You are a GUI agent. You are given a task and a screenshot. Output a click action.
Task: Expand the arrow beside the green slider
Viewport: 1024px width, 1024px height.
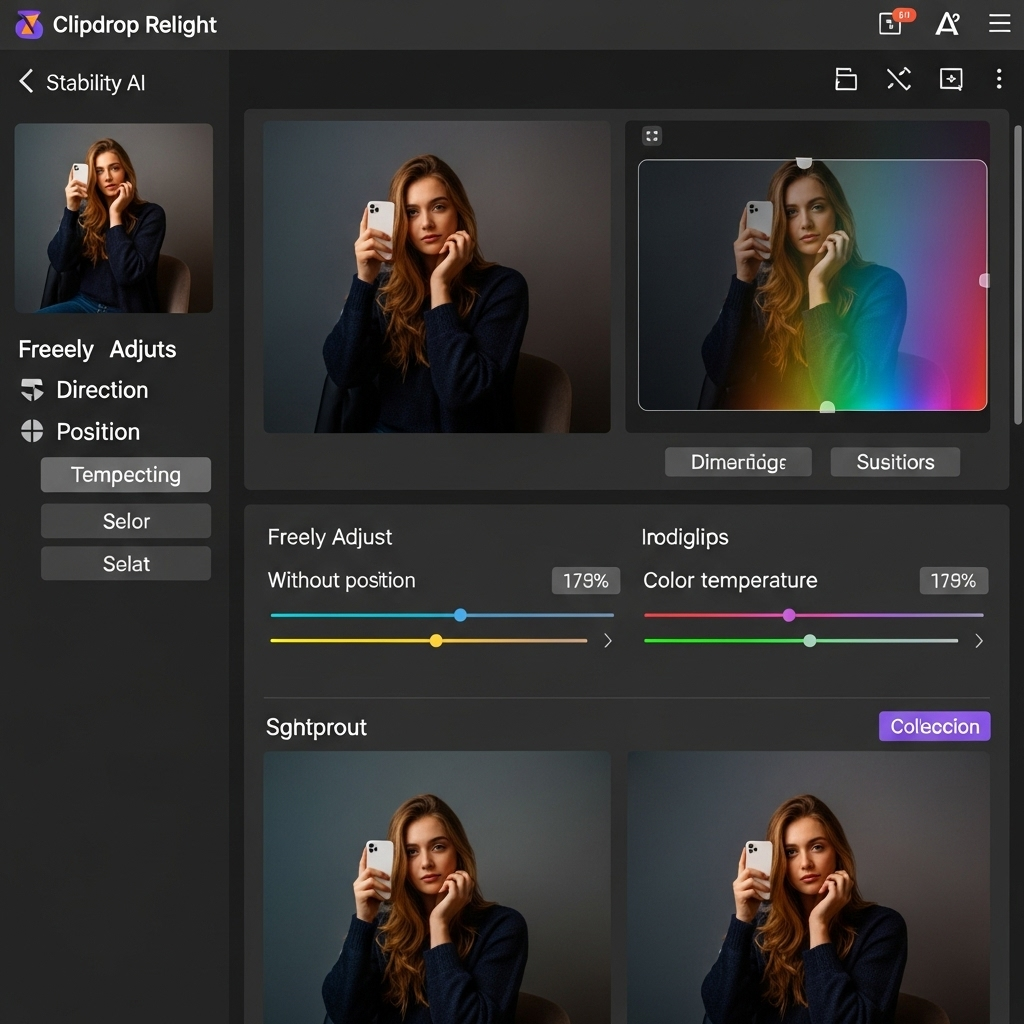[x=979, y=641]
